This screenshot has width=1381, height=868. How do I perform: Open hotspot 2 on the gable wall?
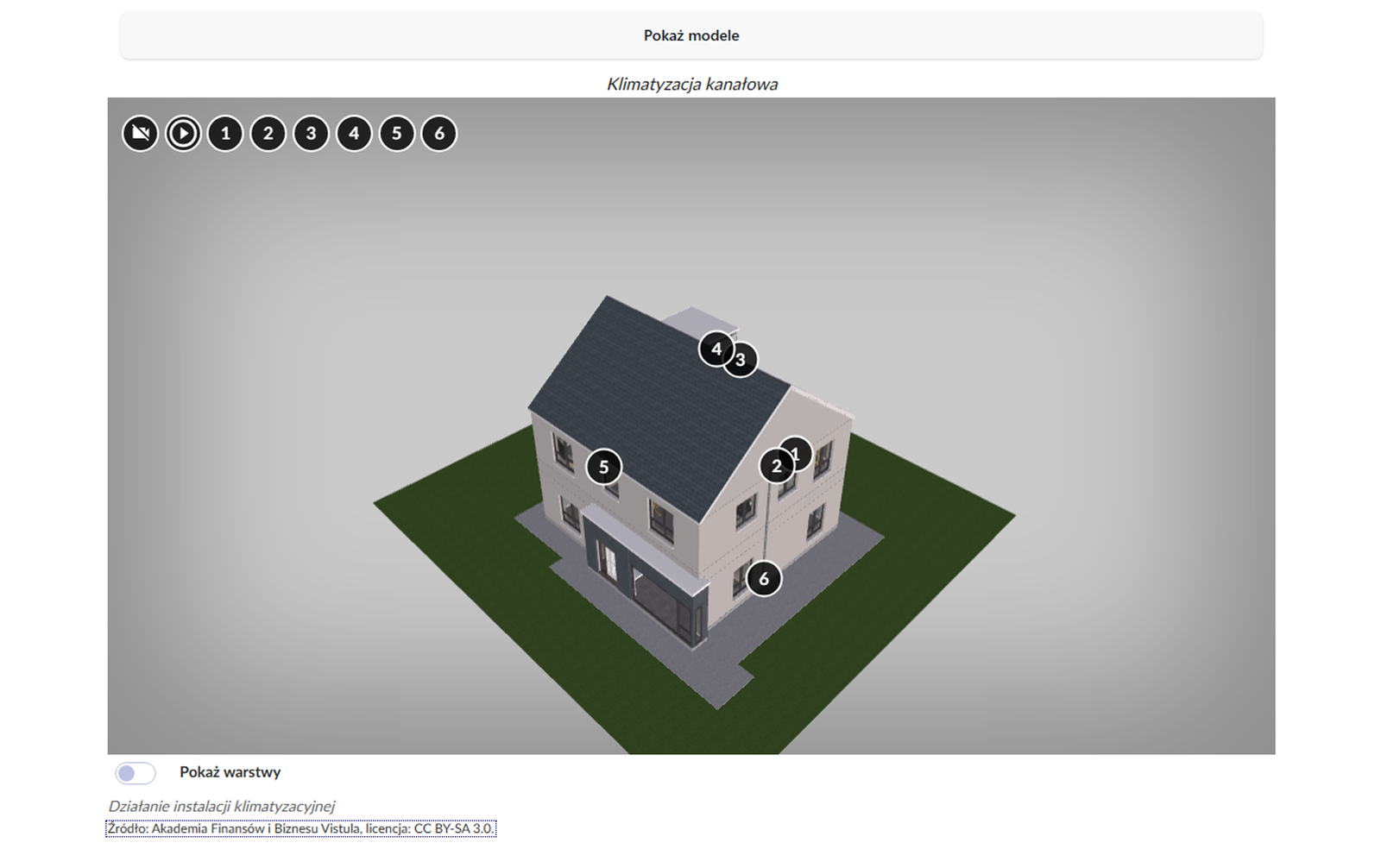coord(774,467)
